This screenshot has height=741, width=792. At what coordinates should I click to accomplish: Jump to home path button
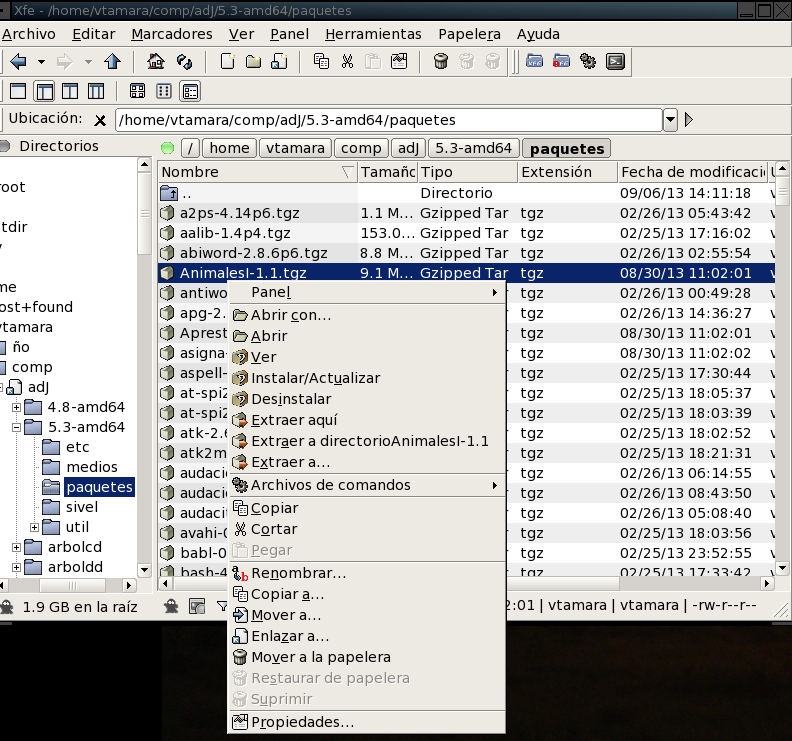pyautogui.click(x=229, y=149)
